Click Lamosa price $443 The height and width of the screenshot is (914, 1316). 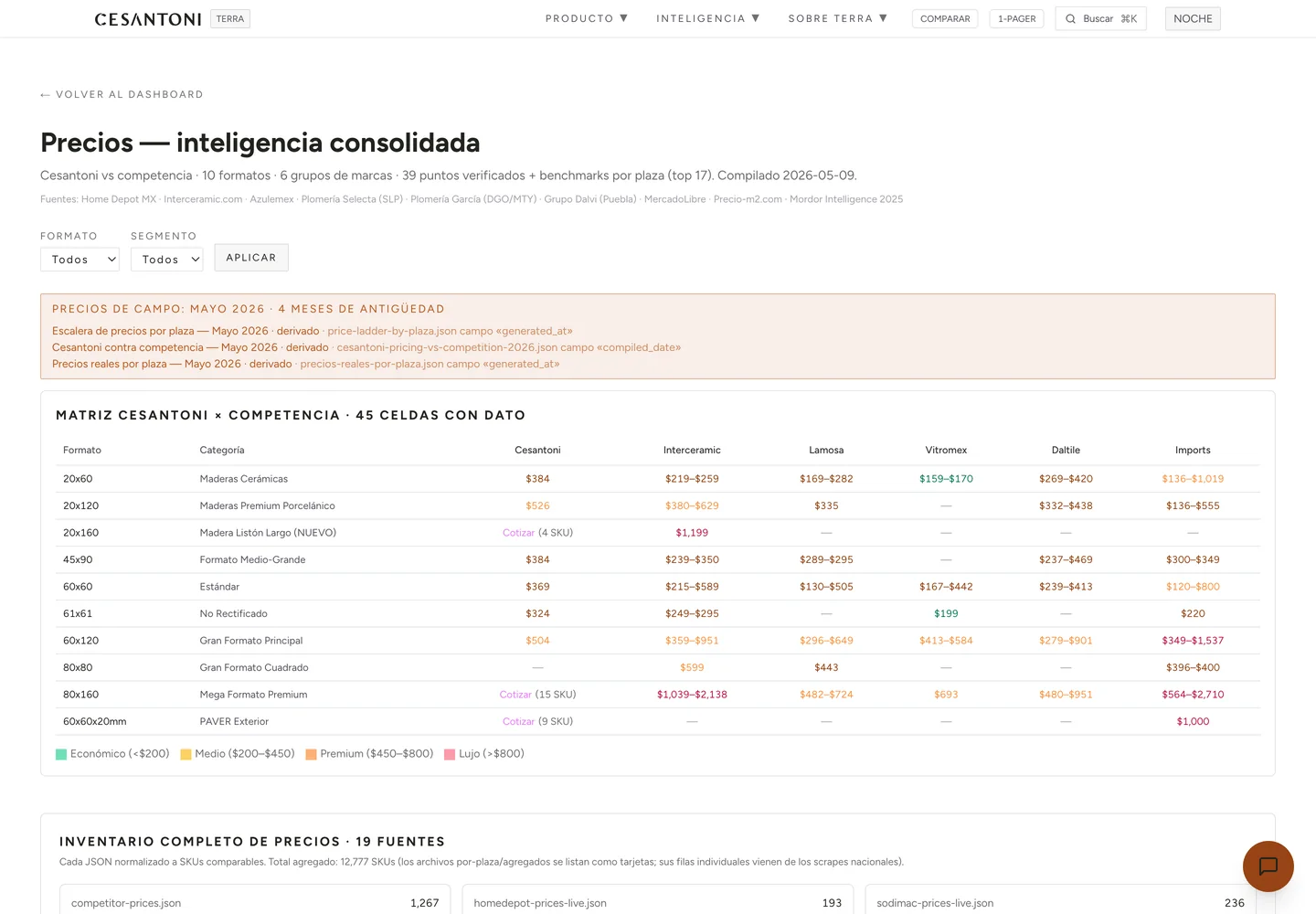[x=826, y=668]
